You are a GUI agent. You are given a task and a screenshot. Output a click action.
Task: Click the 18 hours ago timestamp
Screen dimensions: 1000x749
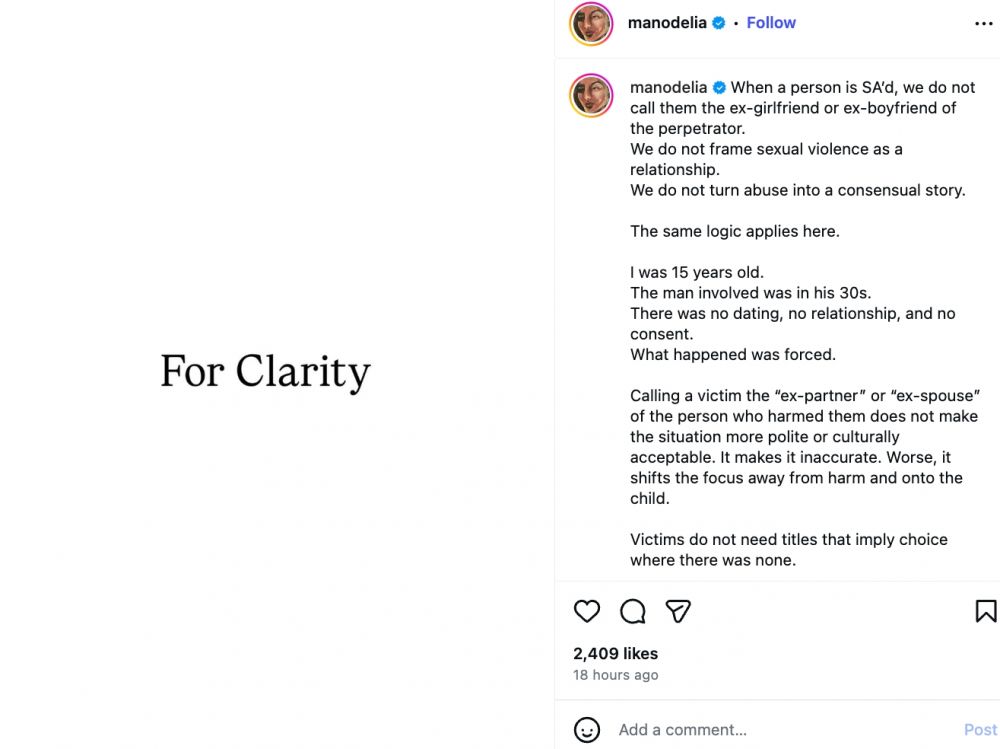point(615,675)
